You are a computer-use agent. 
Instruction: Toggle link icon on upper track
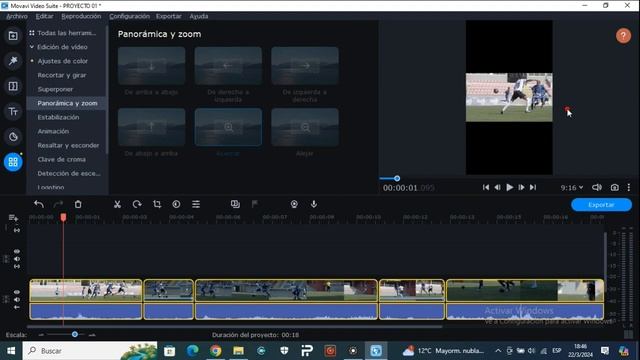pos(17,267)
